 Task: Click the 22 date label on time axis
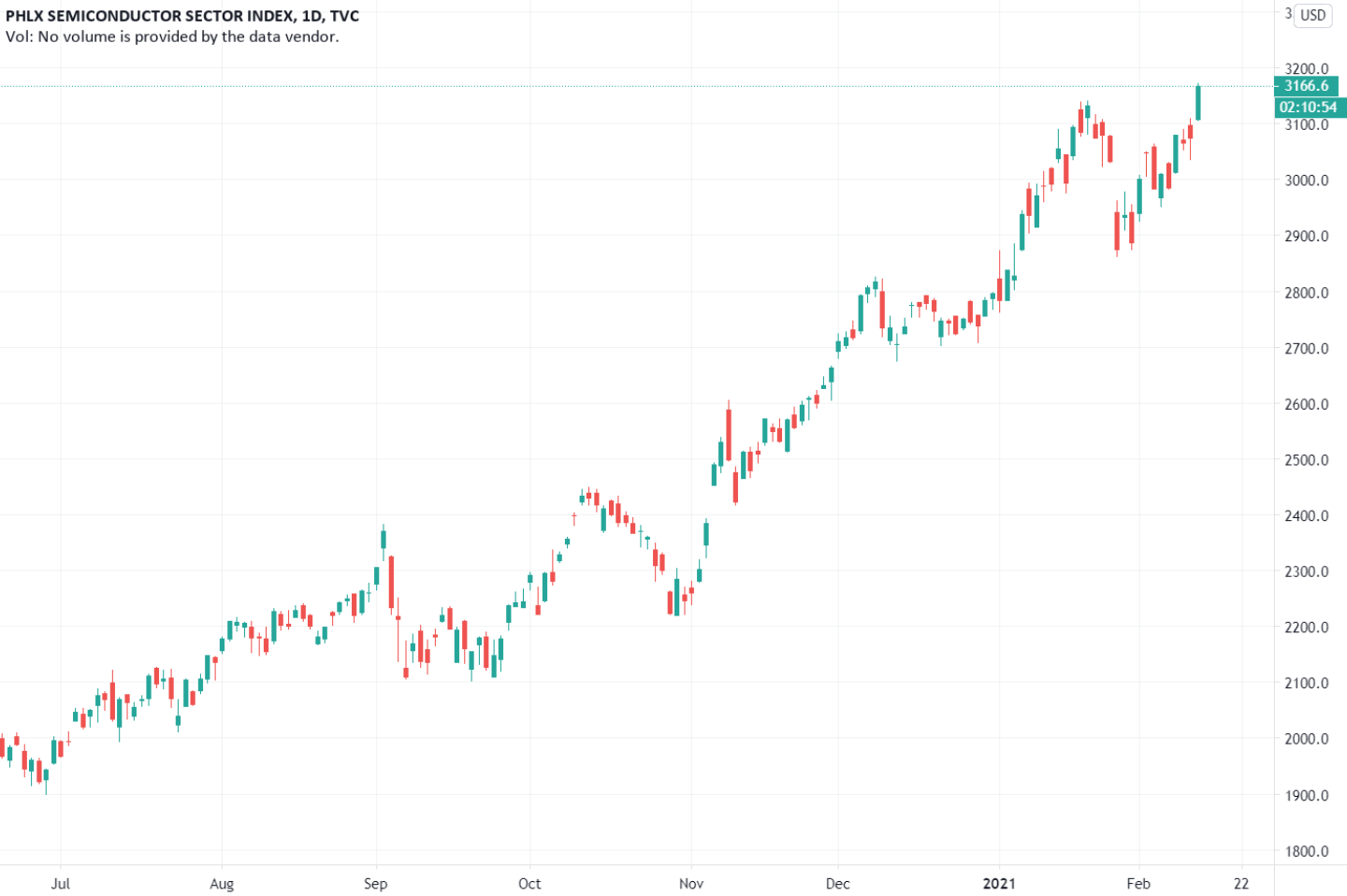(1241, 884)
